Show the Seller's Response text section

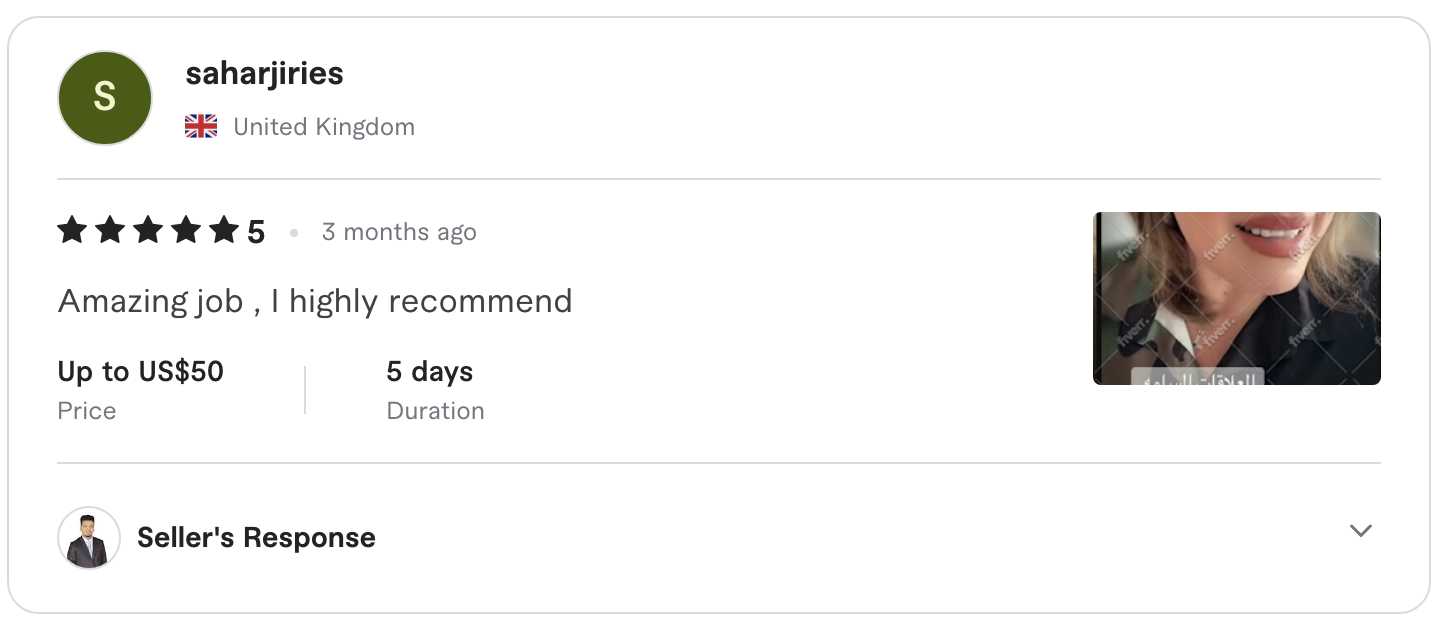point(256,538)
